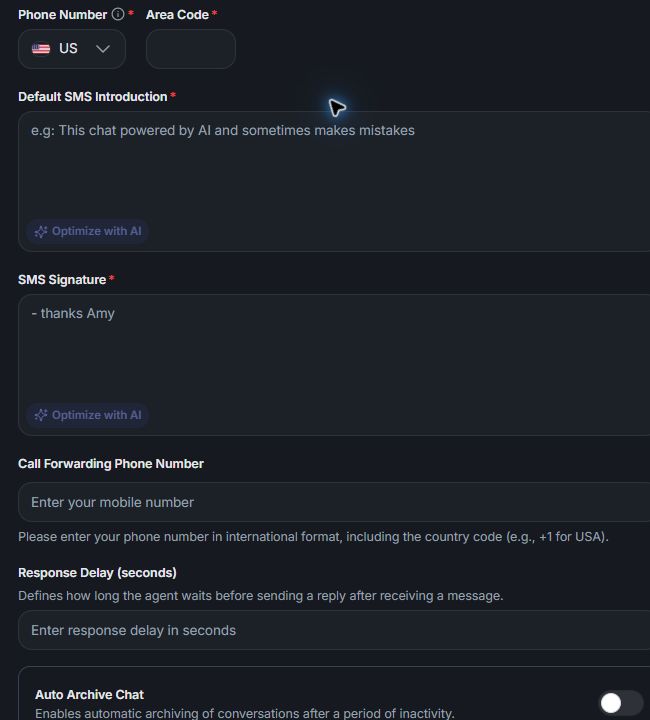
Task: Click the 'Enables automatic archiving' description
Action: coord(245,713)
